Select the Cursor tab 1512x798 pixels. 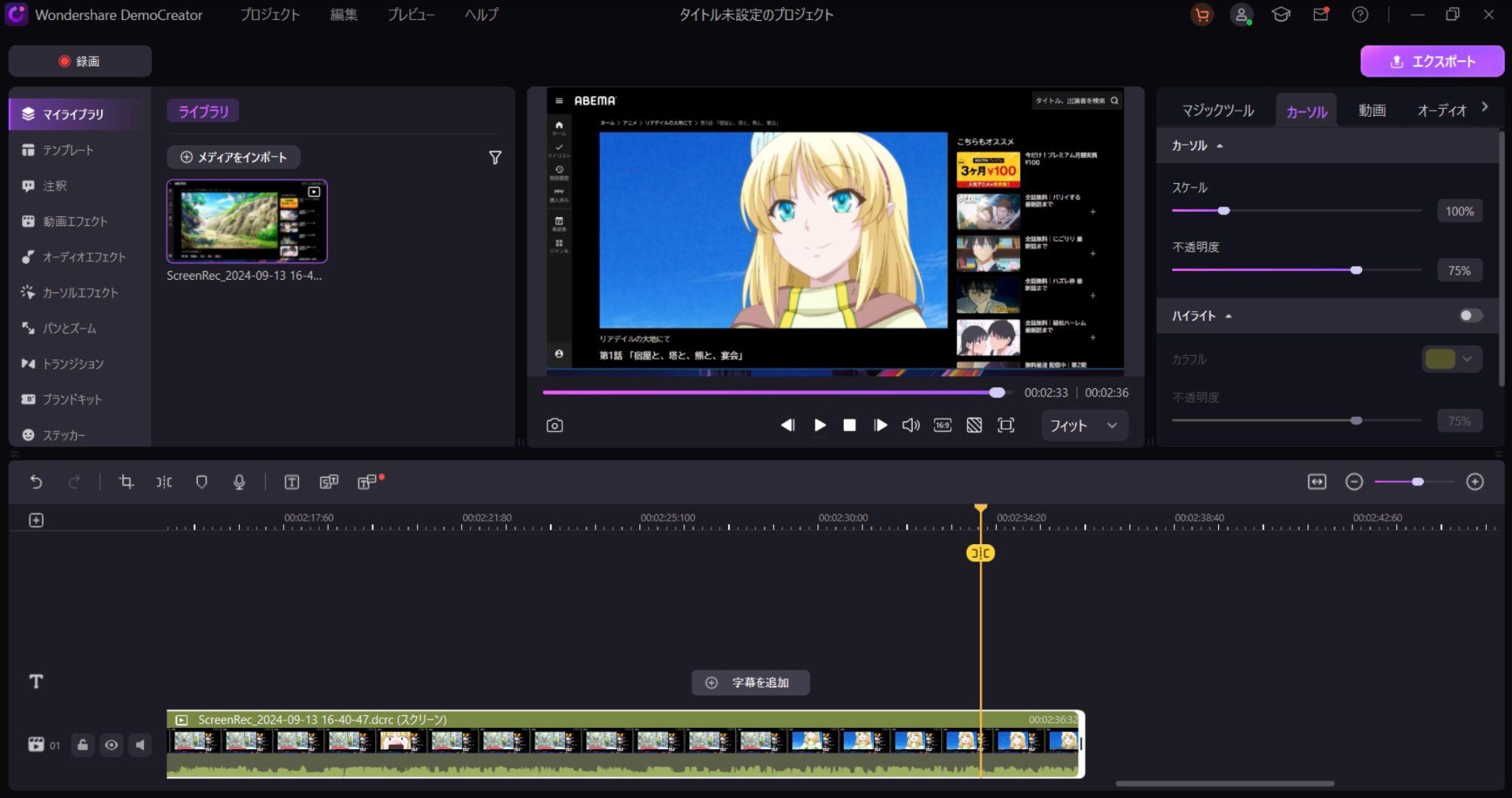[x=1307, y=111]
